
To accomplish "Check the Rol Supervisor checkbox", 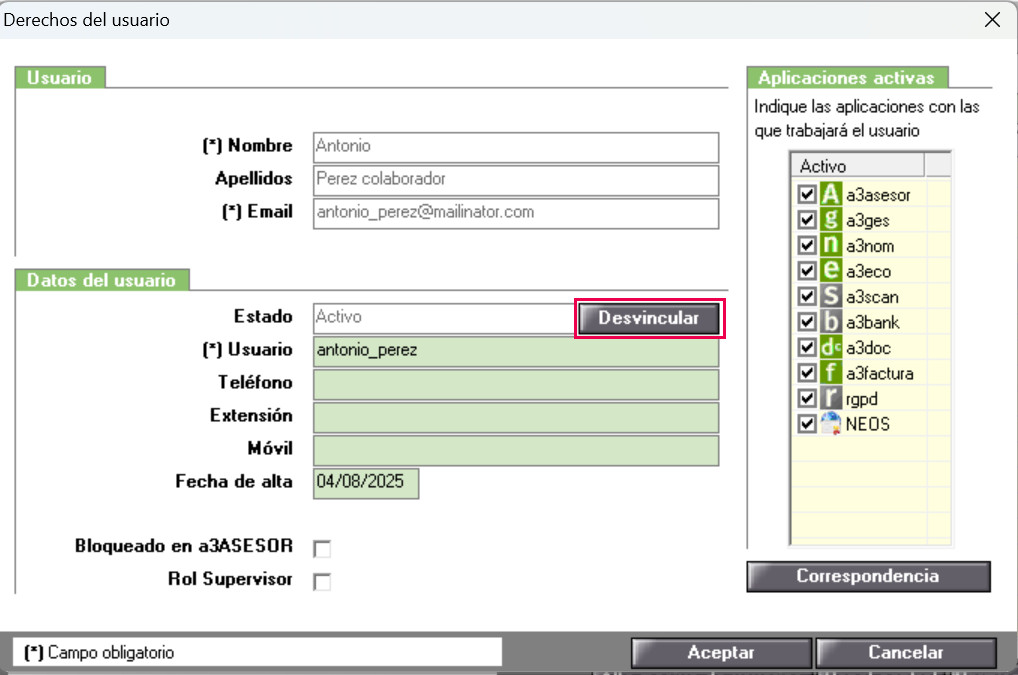I will click(x=322, y=582).
